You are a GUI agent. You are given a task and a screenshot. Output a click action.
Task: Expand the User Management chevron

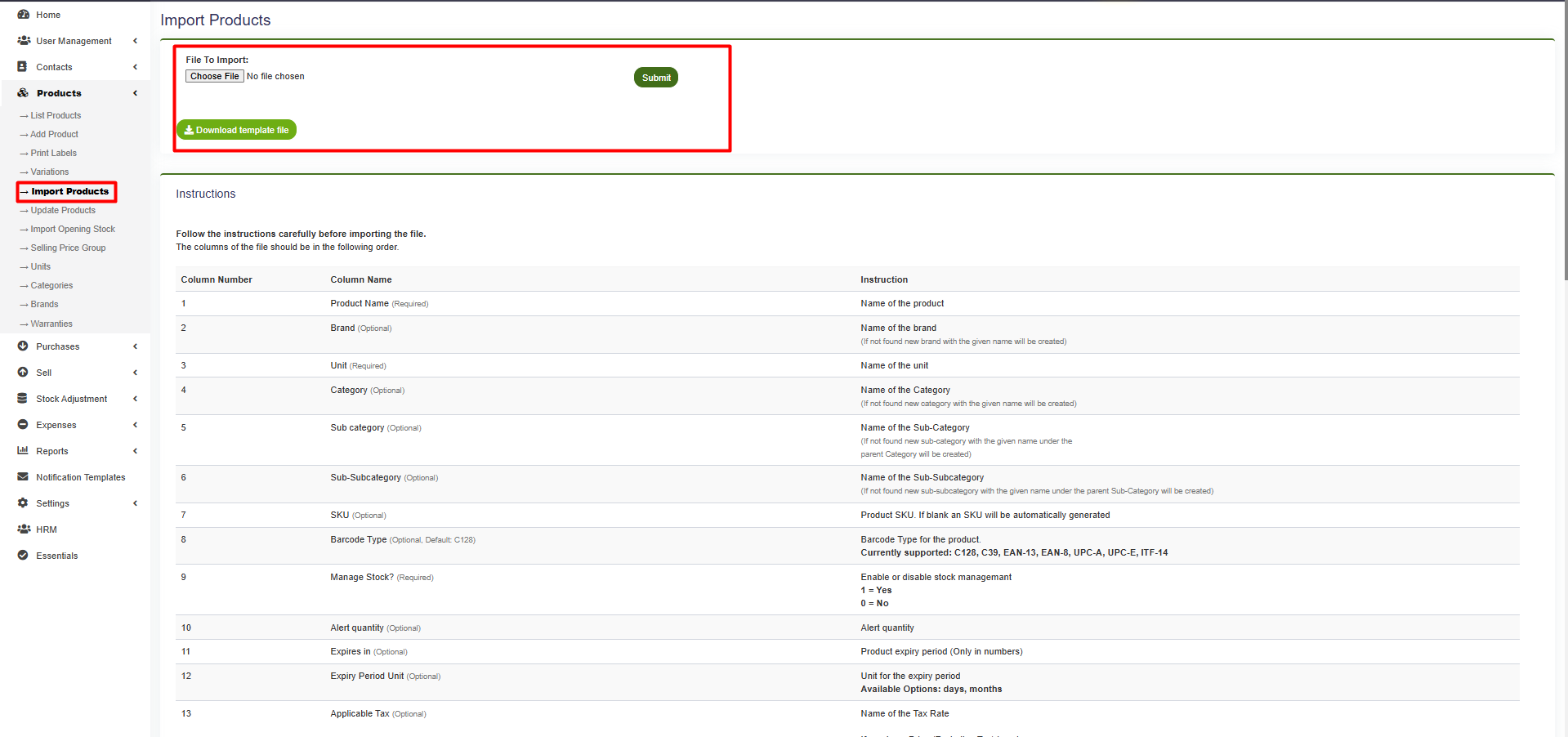click(x=135, y=41)
